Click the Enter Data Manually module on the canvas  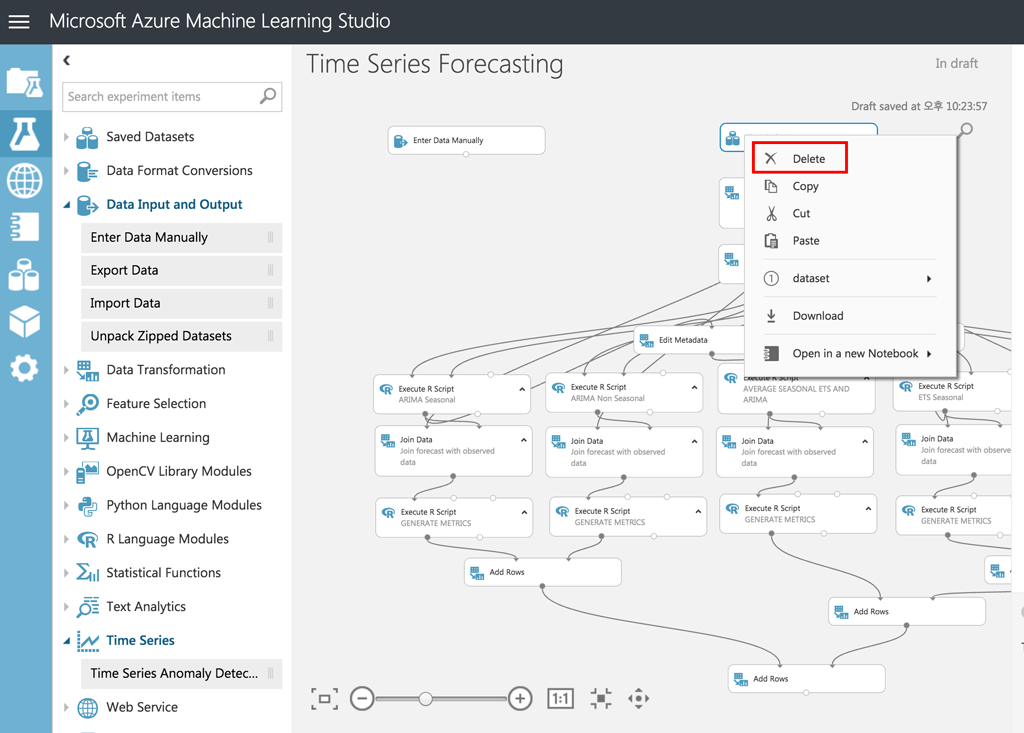[466, 140]
